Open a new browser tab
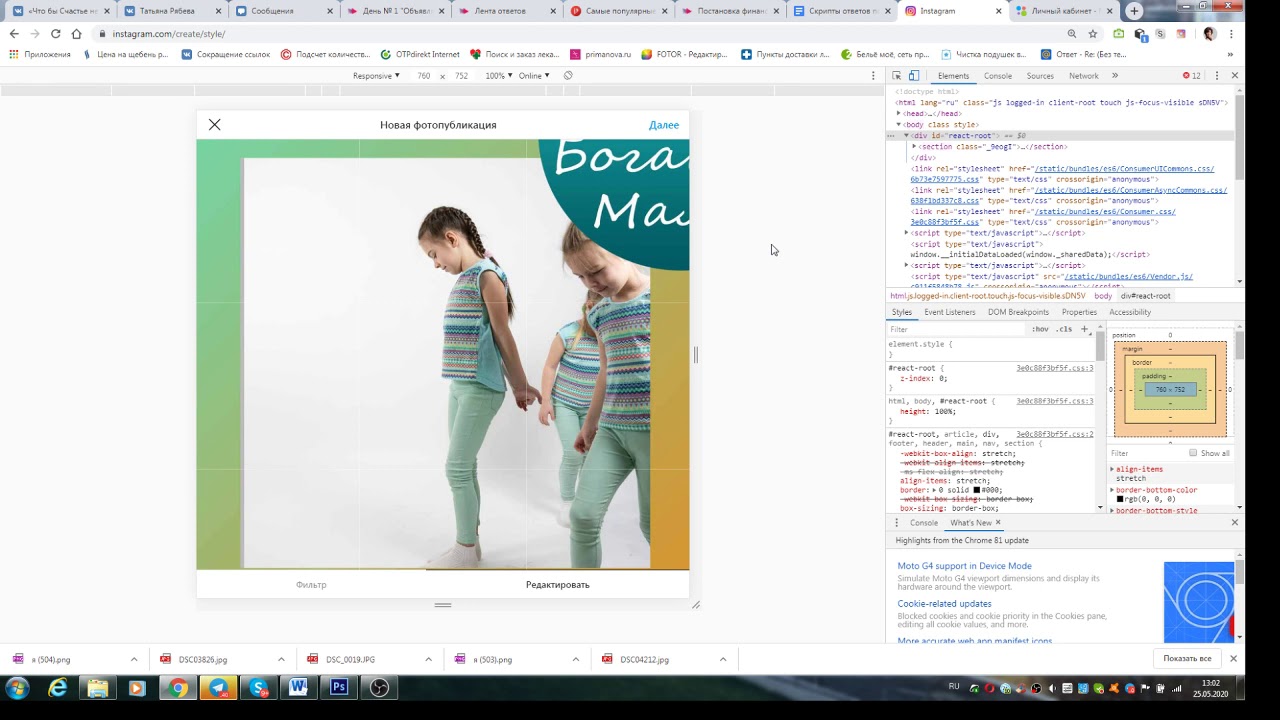 click(1134, 10)
